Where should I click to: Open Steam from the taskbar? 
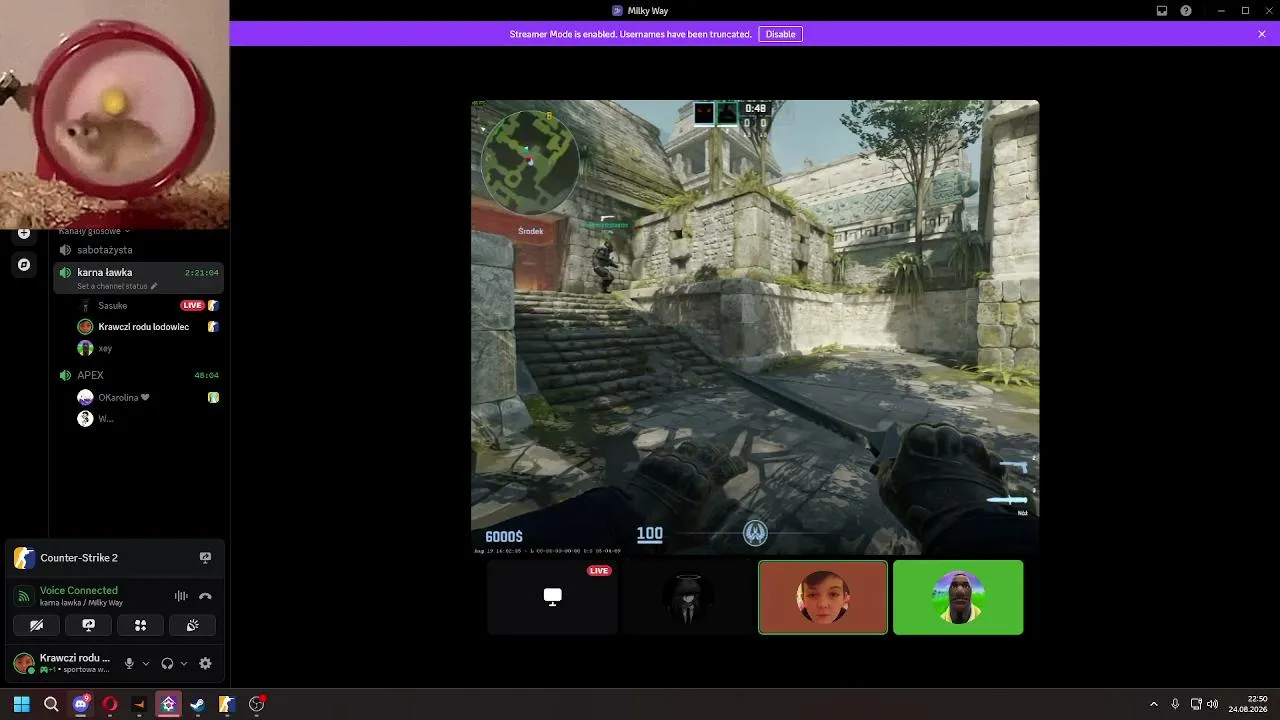198,704
